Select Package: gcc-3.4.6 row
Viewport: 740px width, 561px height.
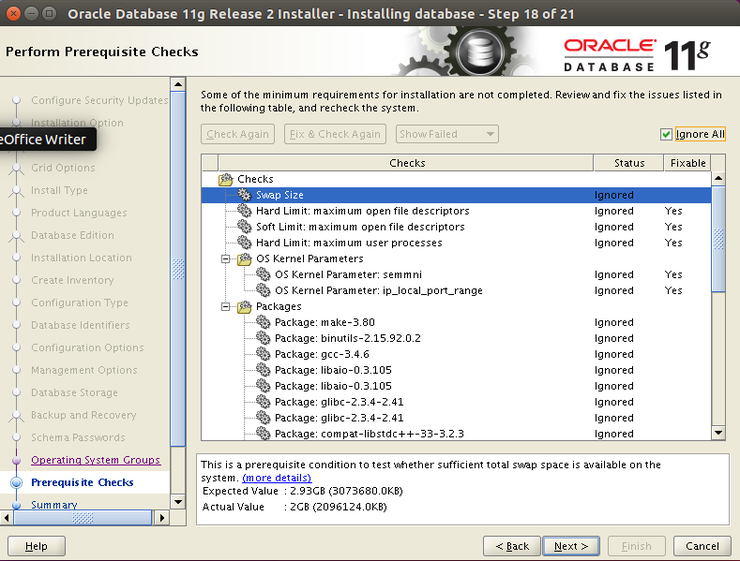pyautogui.click(x=456, y=354)
